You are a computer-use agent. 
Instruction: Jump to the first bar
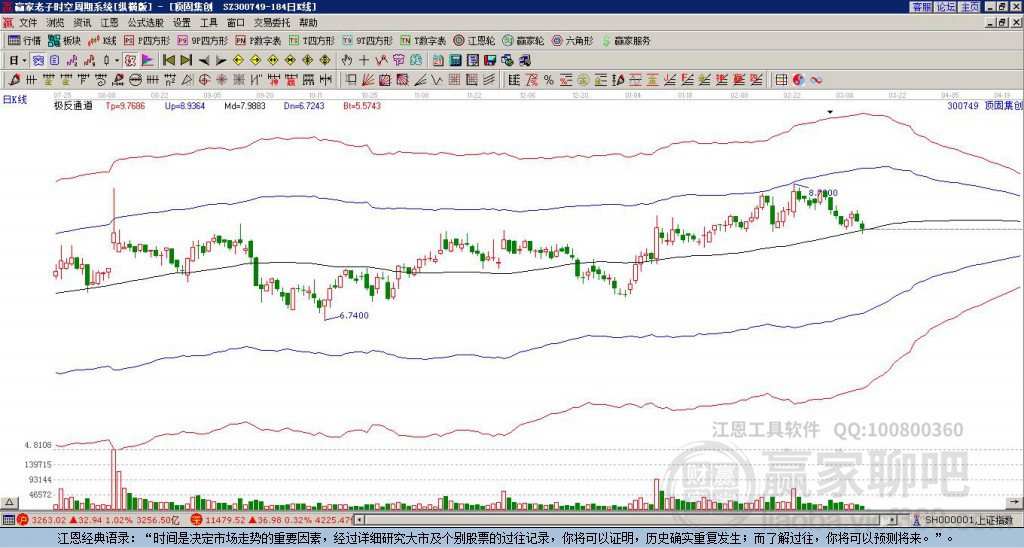[169, 61]
